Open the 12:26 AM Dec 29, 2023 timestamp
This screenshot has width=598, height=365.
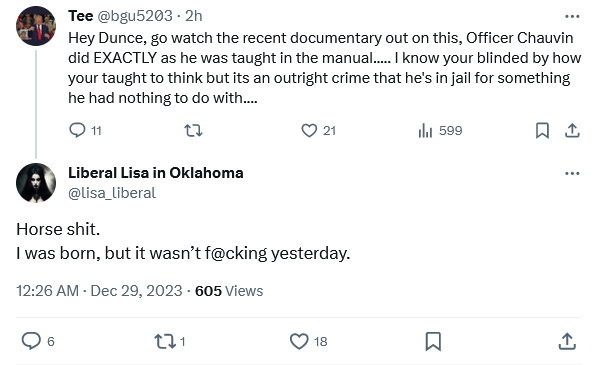tap(99, 291)
